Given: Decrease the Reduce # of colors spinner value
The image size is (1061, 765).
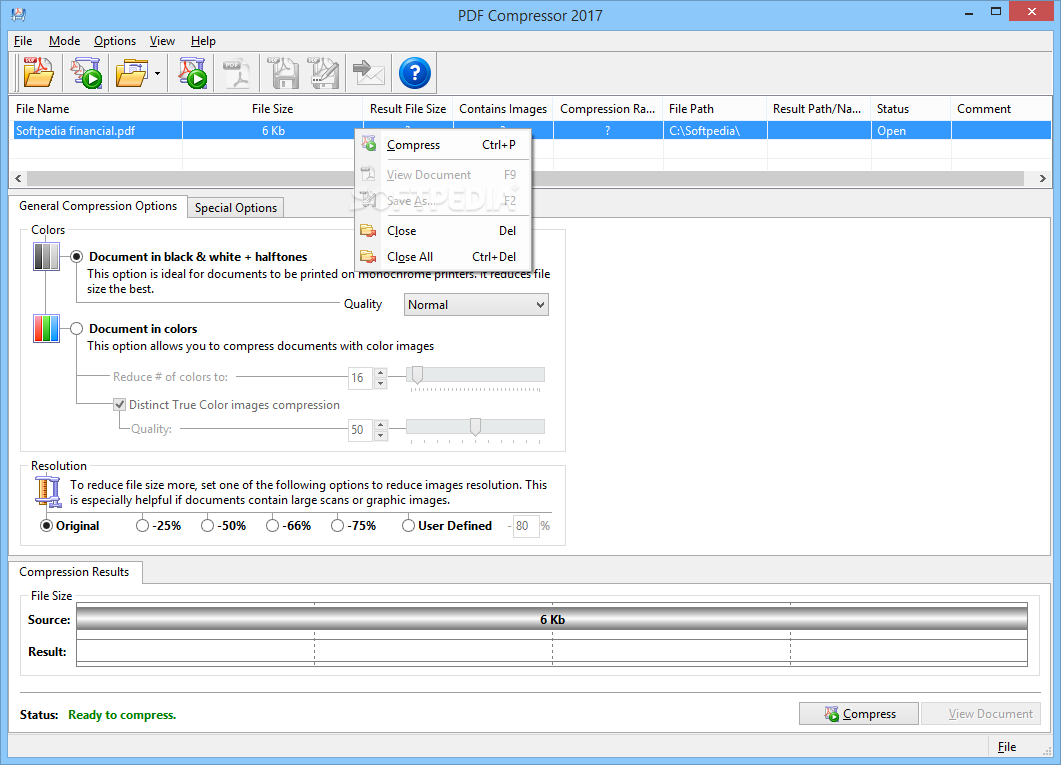Looking at the screenshot, I should (x=380, y=383).
